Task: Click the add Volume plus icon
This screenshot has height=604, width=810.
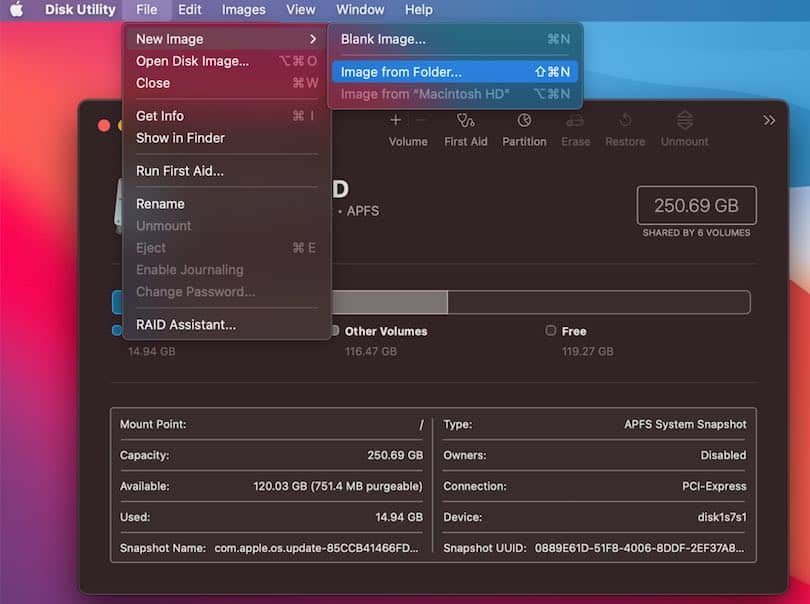Action: point(396,120)
